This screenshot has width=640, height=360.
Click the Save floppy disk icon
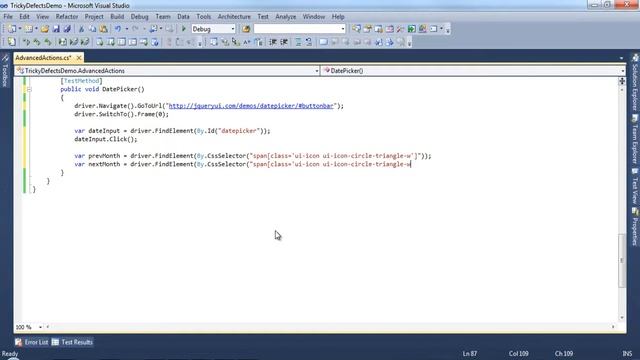[x=56, y=29]
